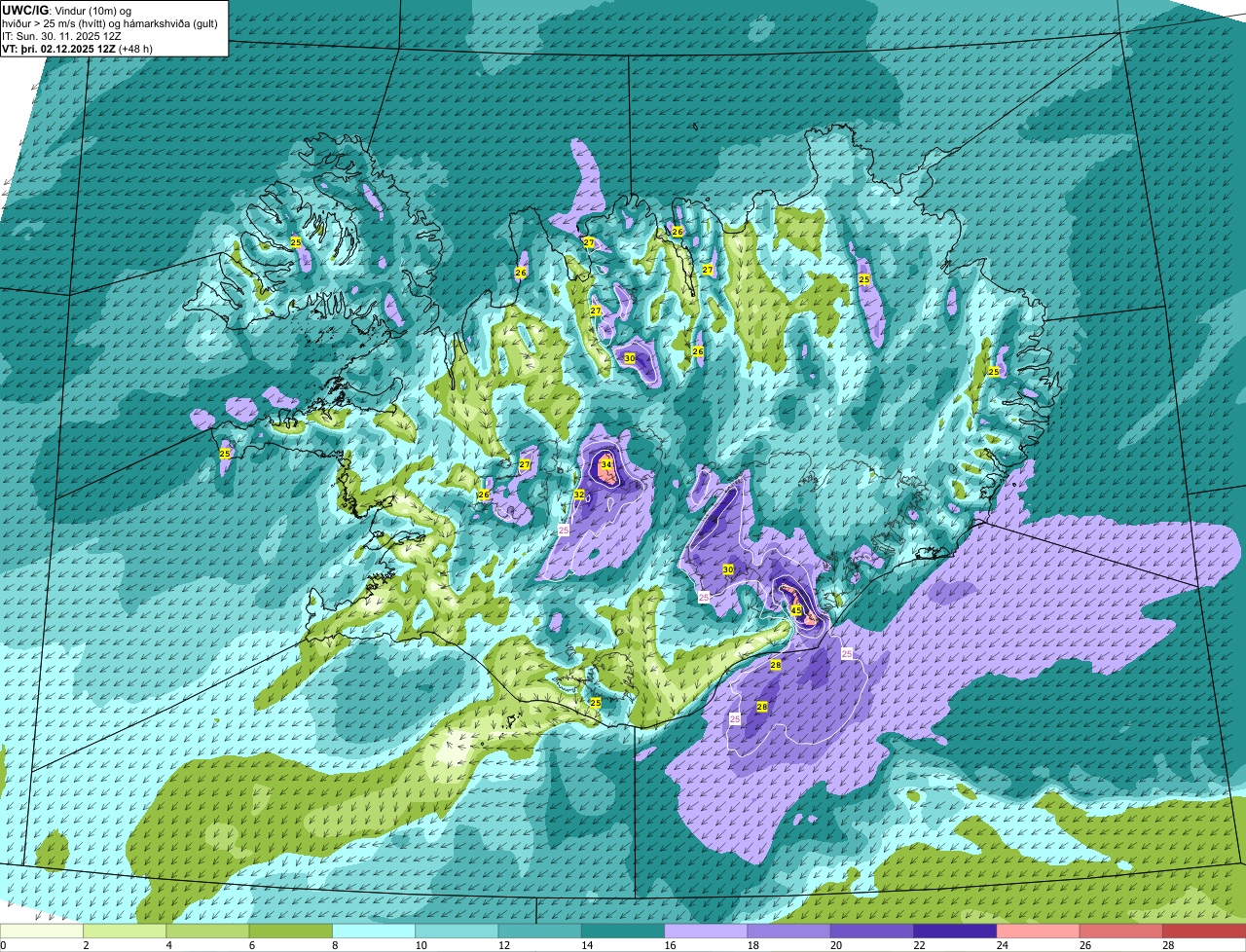This screenshot has width=1246, height=952.
Task: Click the text 'hviður > 25 m/s (hvítt) og hámarkshviða (gult)'
Action: [x=109, y=23]
